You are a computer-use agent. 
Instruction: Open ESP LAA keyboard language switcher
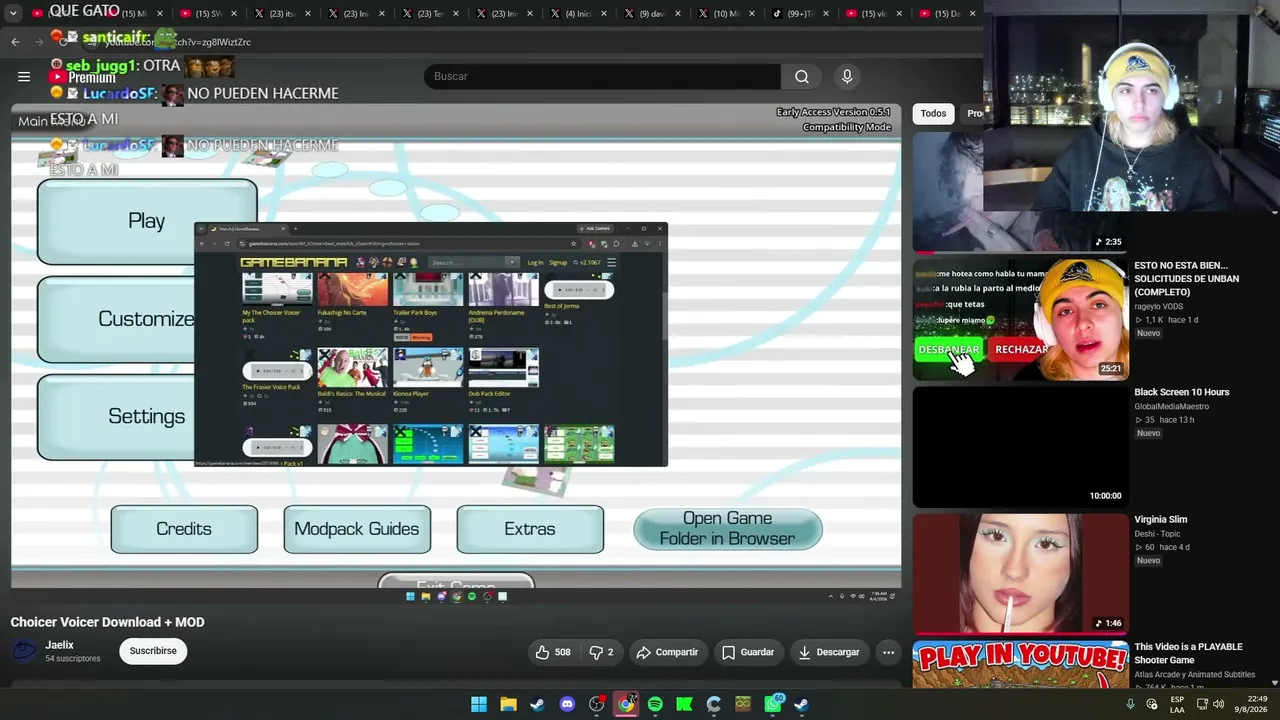(1178, 704)
